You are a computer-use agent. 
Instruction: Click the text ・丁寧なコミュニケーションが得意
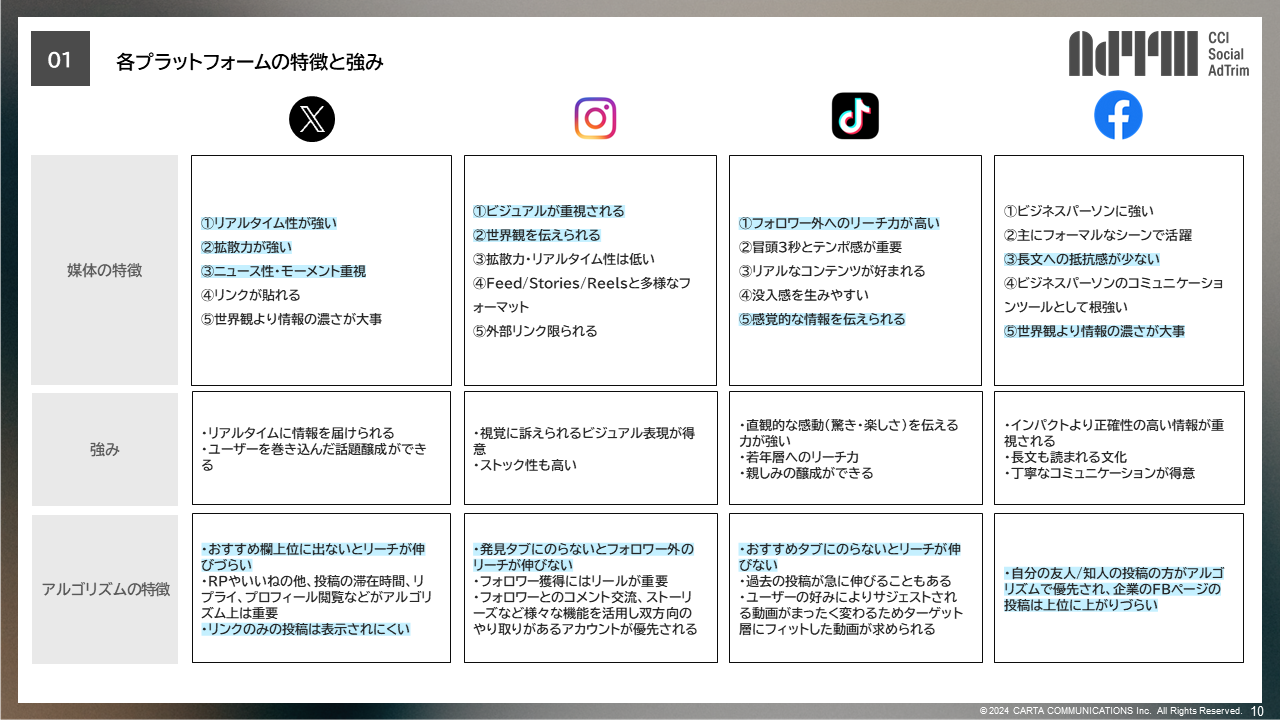tap(1099, 473)
